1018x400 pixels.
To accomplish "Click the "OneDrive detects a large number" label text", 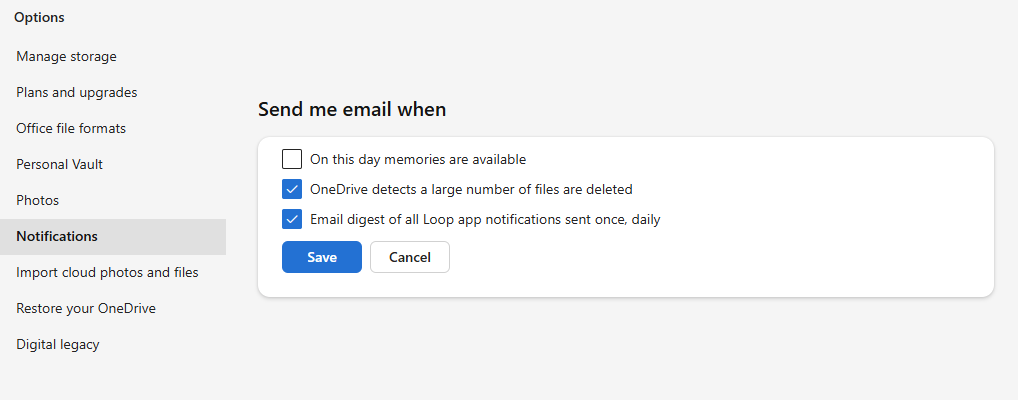I will pos(471,189).
